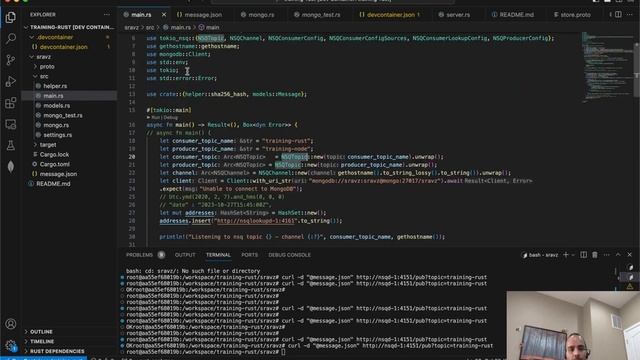This screenshot has height=360, width=640.
Task: Switch to the message.json tab
Action: 199,15
